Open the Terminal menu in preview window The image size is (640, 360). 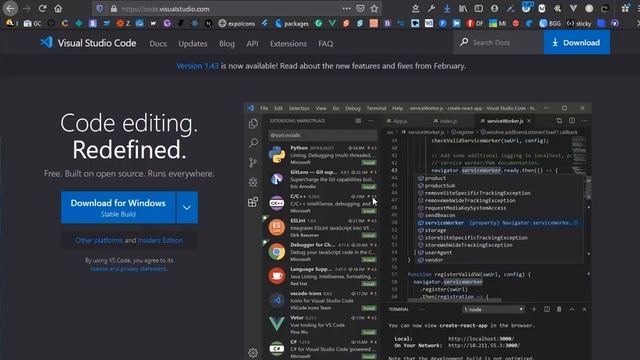coord(376,108)
